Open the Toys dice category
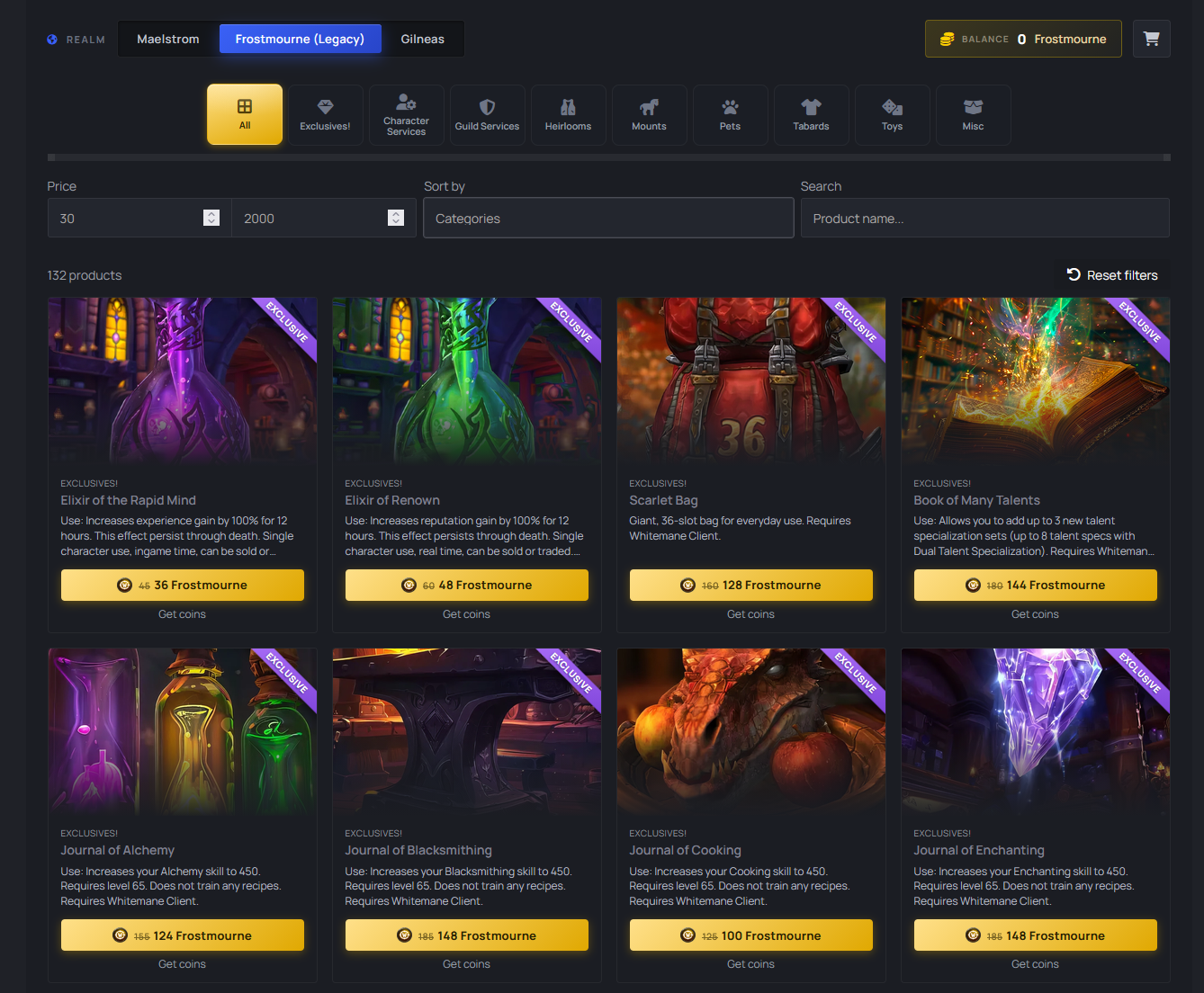This screenshot has height=993, width=1204. (893, 114)
